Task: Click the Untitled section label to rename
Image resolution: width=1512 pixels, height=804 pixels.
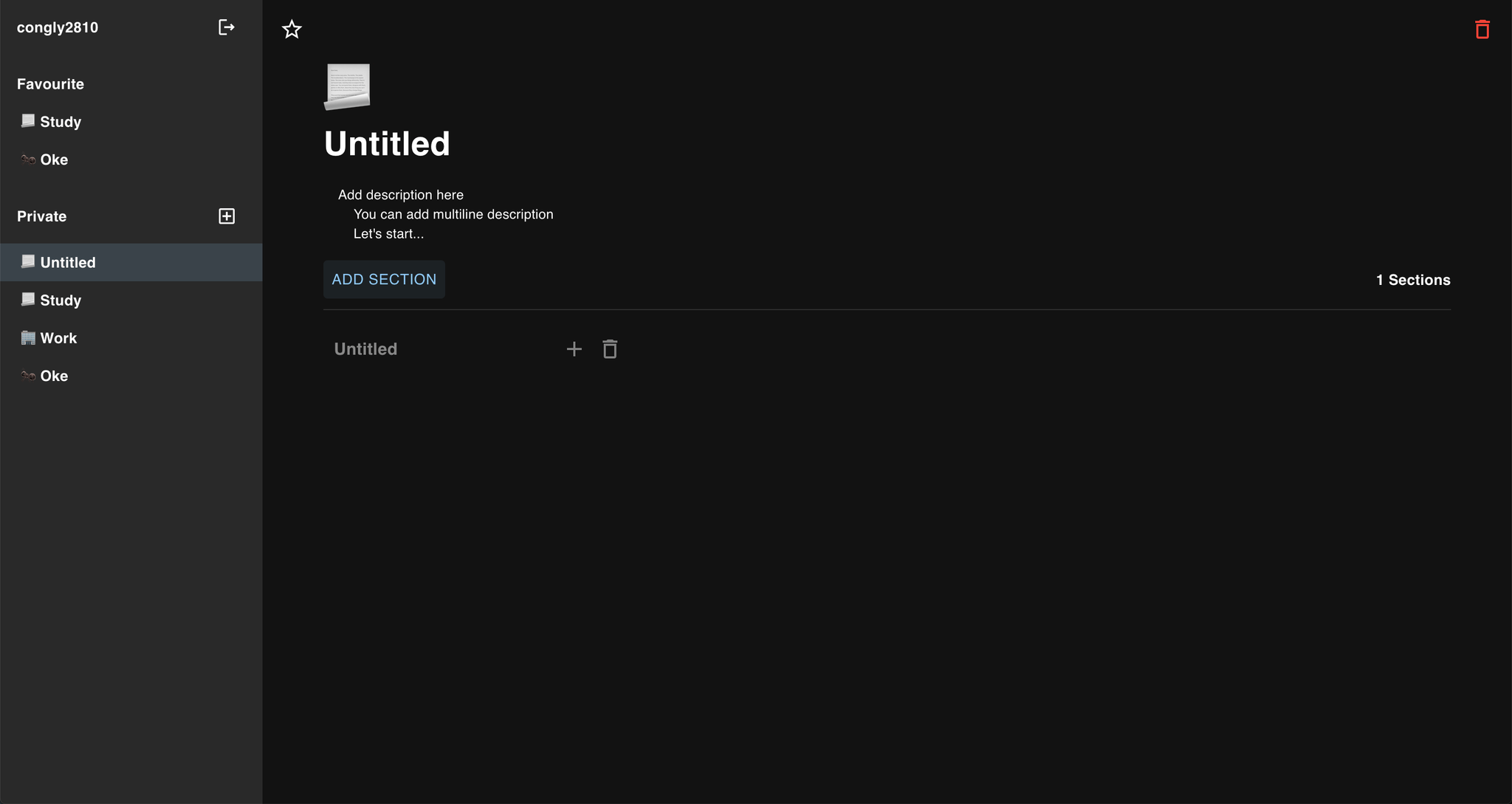Action: 365,348
